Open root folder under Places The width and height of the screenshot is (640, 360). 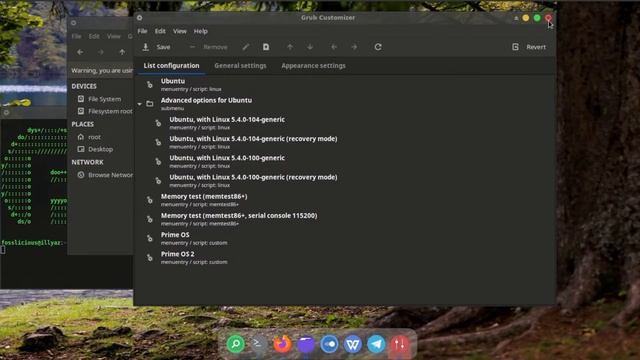89,137
